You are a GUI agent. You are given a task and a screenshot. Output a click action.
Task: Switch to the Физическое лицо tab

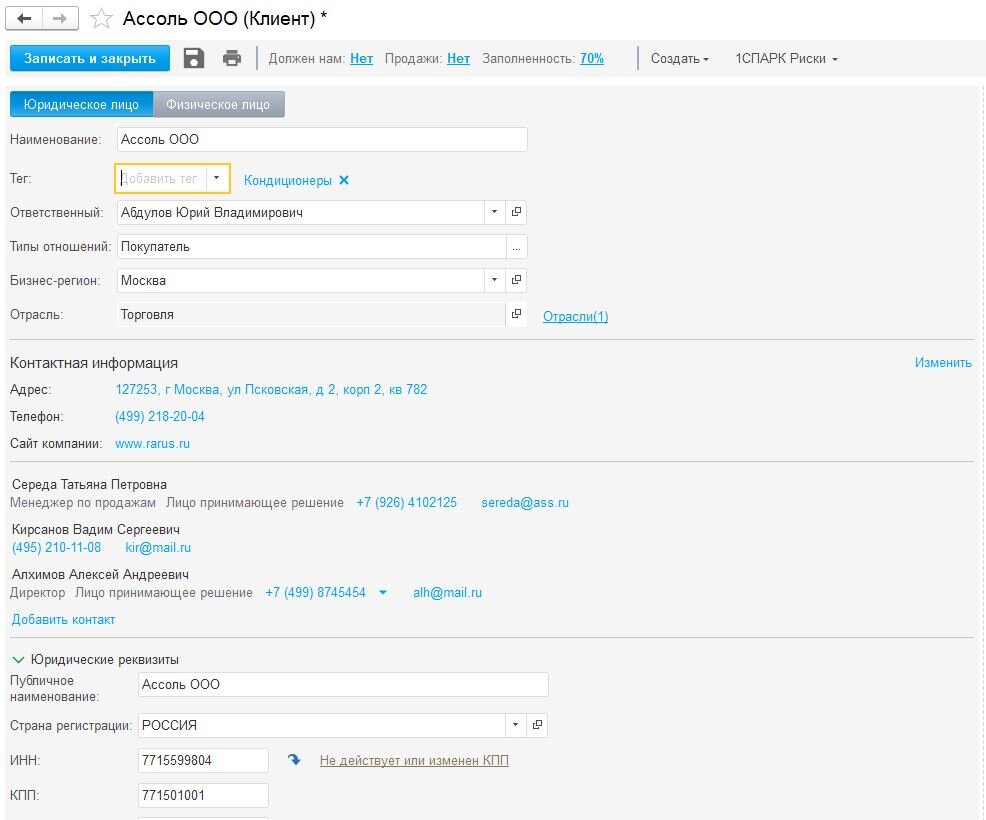(x=218, y=104)
